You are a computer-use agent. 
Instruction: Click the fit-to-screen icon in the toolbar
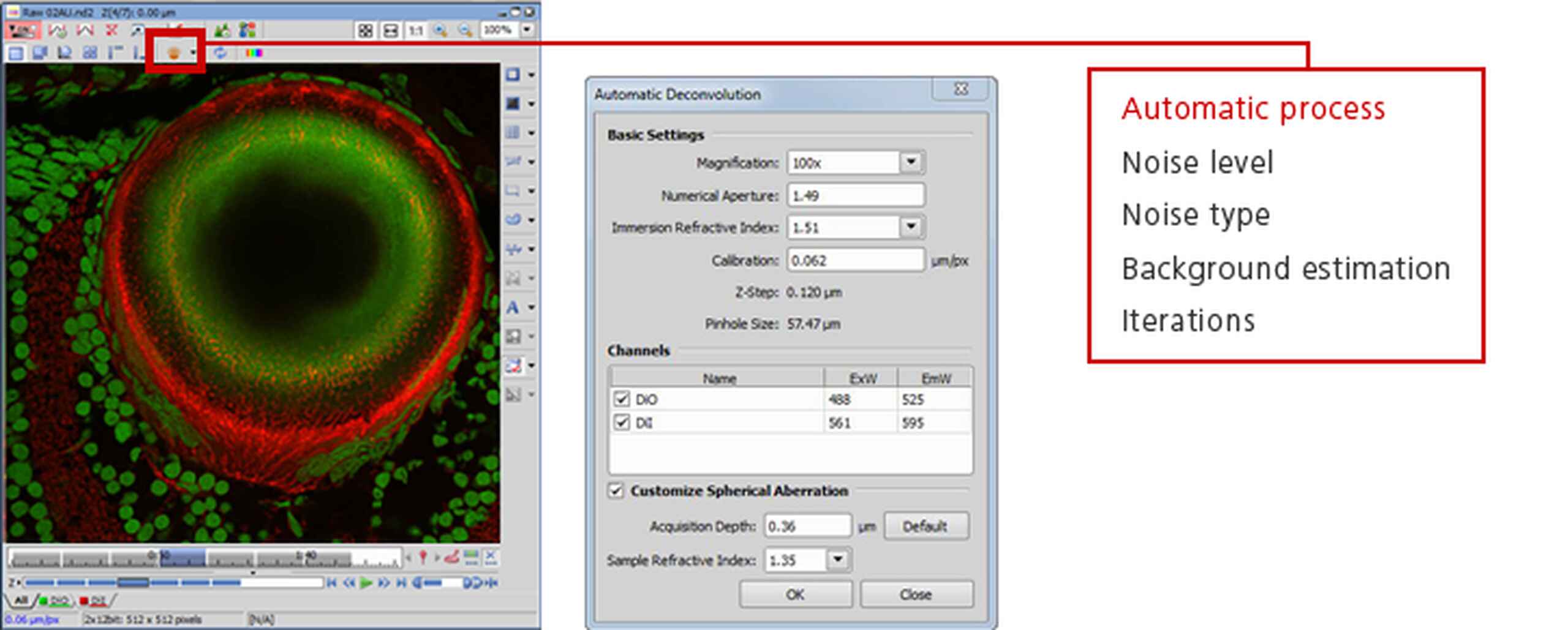point(366,30)
